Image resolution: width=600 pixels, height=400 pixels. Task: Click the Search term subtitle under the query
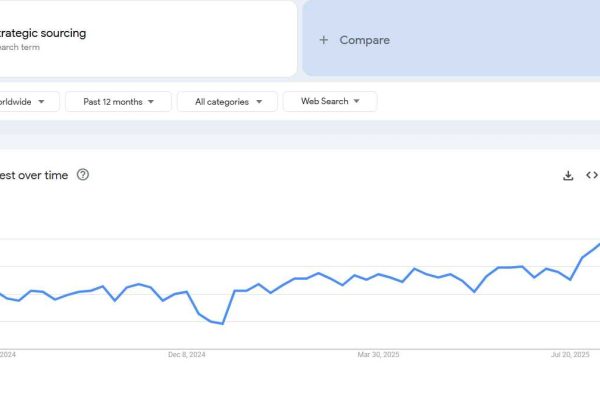[x=20, y=47]
